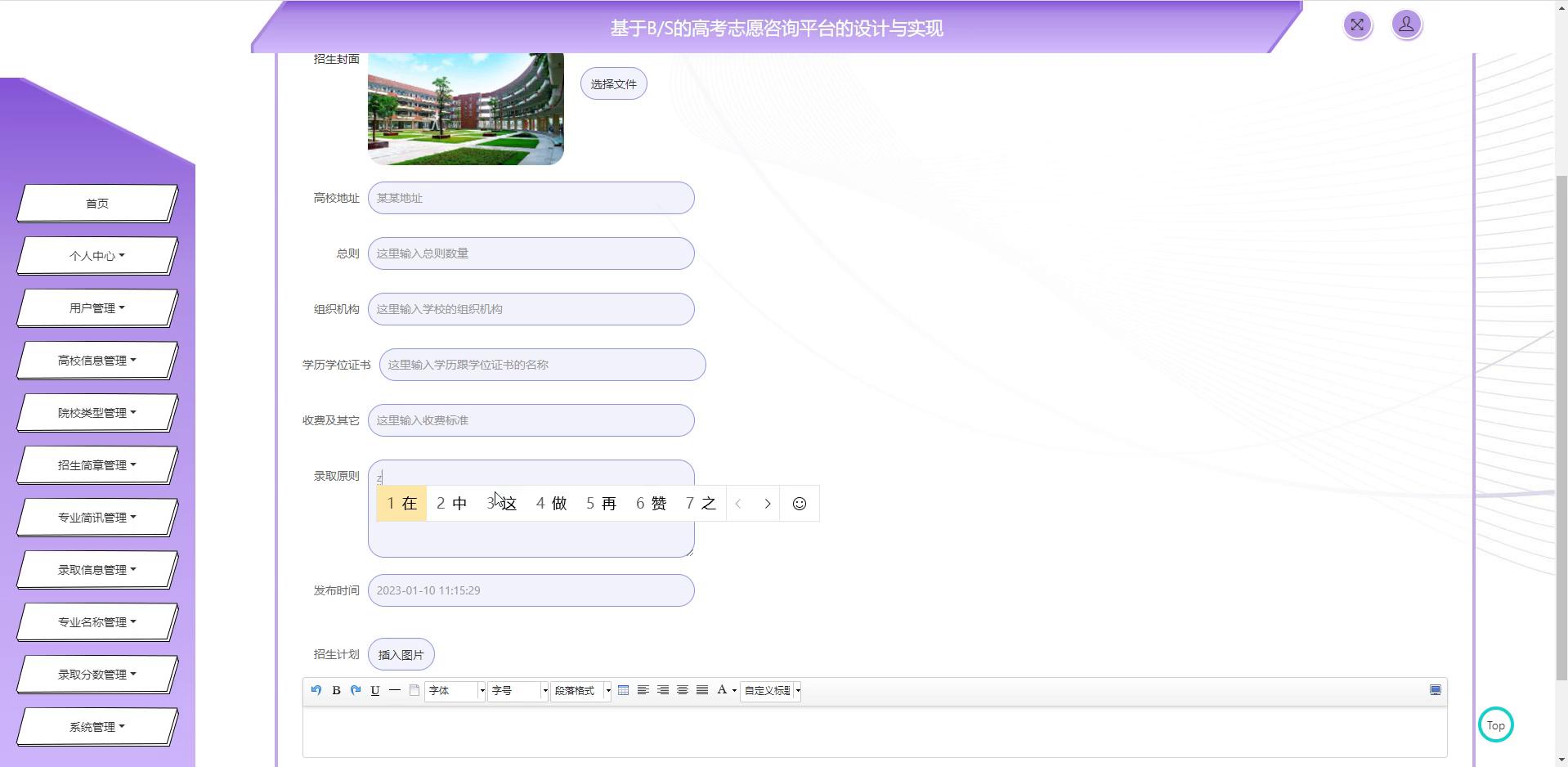Open the 字体 font family dropdown

(x=455, y=691)
